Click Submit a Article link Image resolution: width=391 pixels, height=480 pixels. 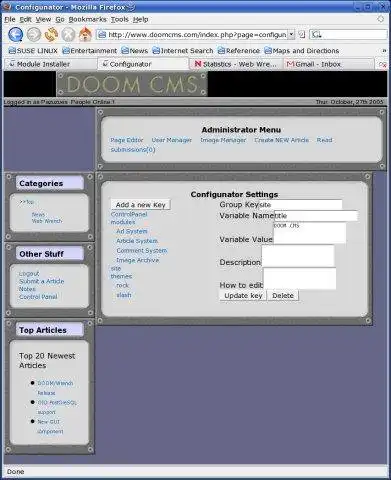click(x=42, y=281)
